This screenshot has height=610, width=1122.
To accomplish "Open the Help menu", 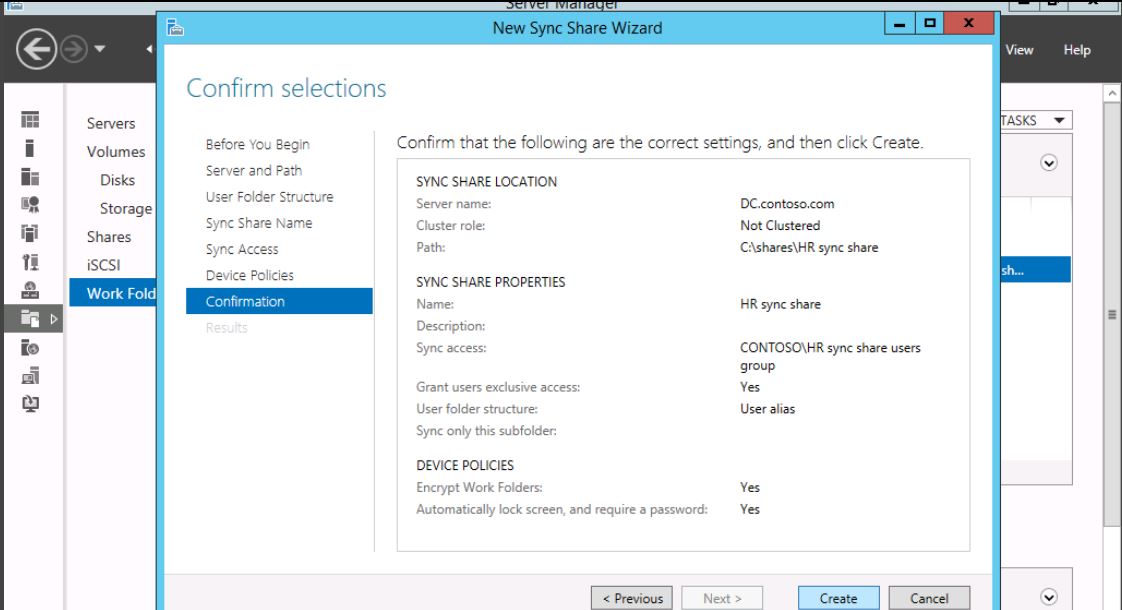I will coord(1077,49).
